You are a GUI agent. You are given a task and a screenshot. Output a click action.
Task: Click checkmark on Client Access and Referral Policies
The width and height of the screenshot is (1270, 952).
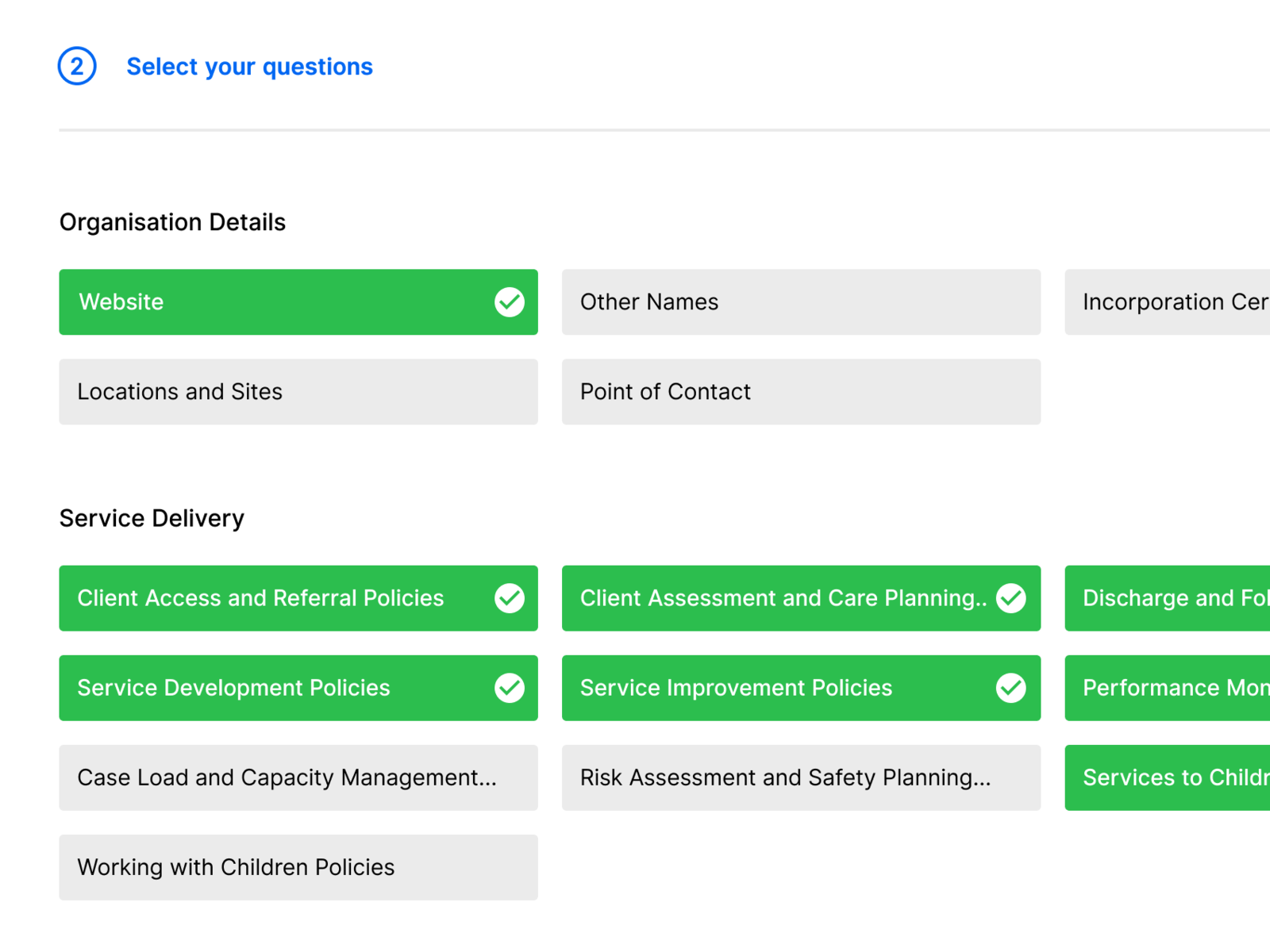click(x=509, y=598)
